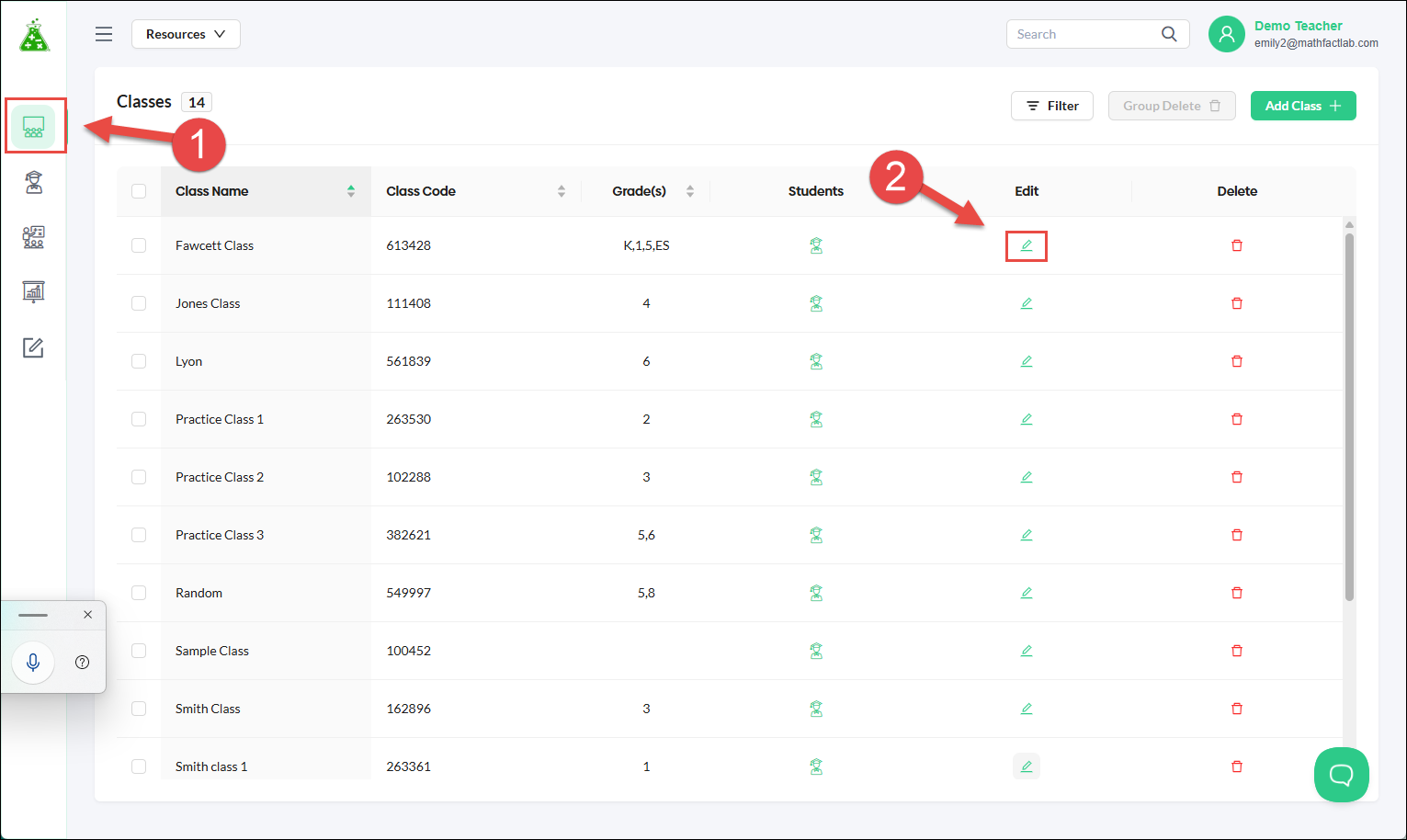Viewport: 1407px width, 840px height.
Task: Select the Random class checkbox
Action: 139,593
